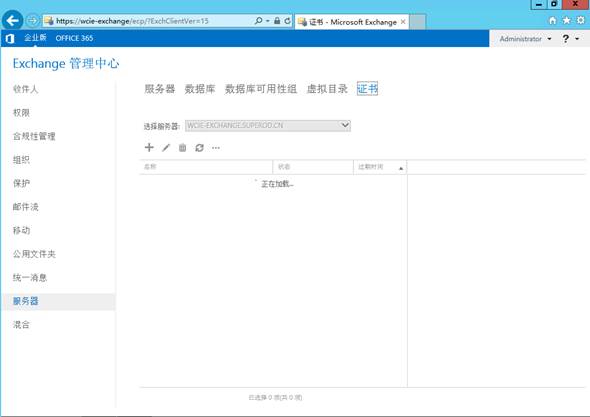Click the browser back arrow button

12,20
